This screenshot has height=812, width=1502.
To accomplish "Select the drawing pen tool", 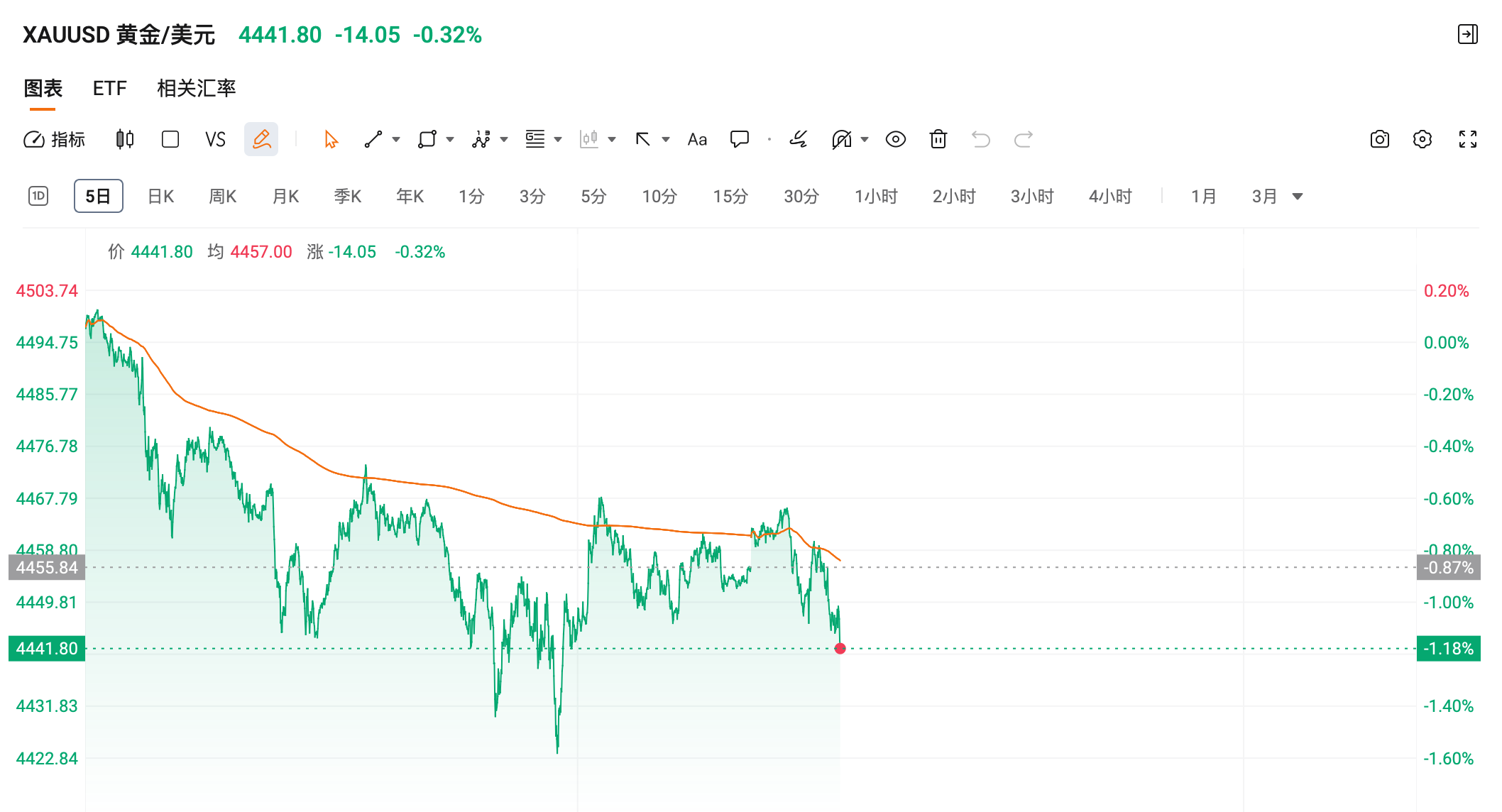I will coord(261,139).
